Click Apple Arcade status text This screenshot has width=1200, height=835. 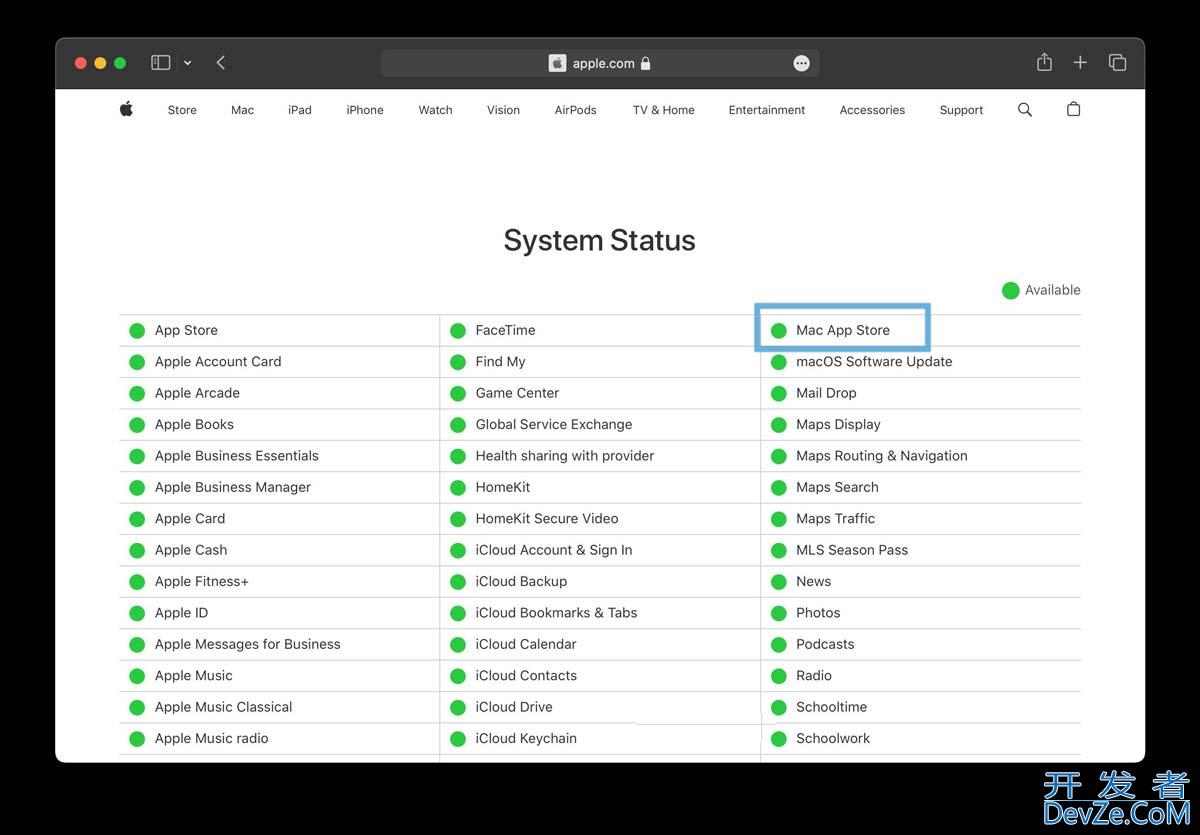coord(197,393)
